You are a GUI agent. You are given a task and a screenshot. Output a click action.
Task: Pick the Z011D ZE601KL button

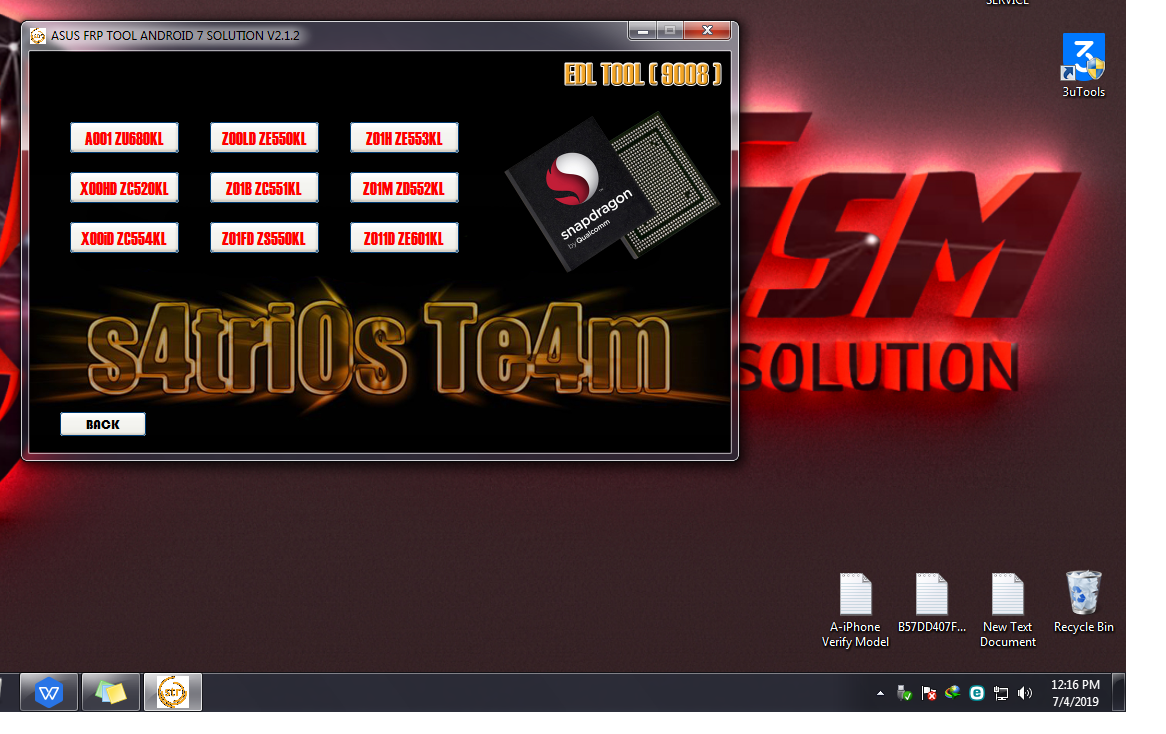click(404, 238)
